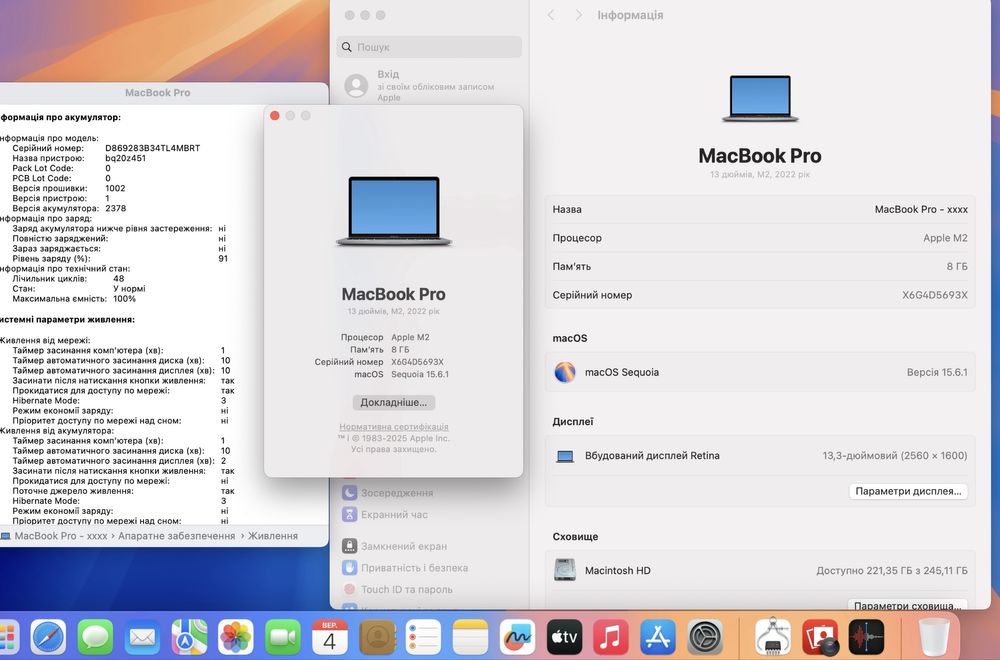This screenshot has height=660, width=1000.
Task: Click Лічильник циклів value 48
Action: (x=119, y=279)
